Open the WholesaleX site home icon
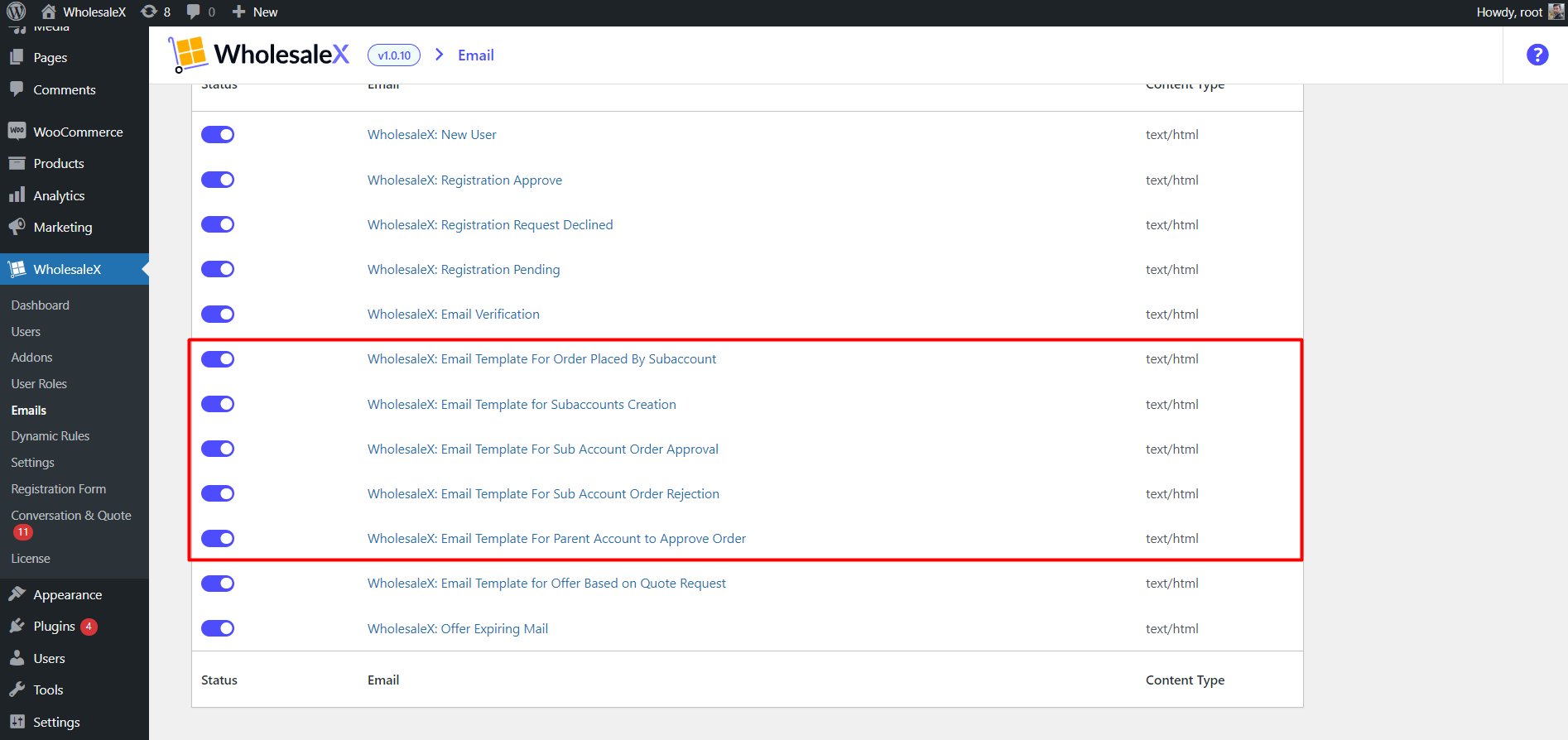The image size is (1568, 740). [49, 12]
